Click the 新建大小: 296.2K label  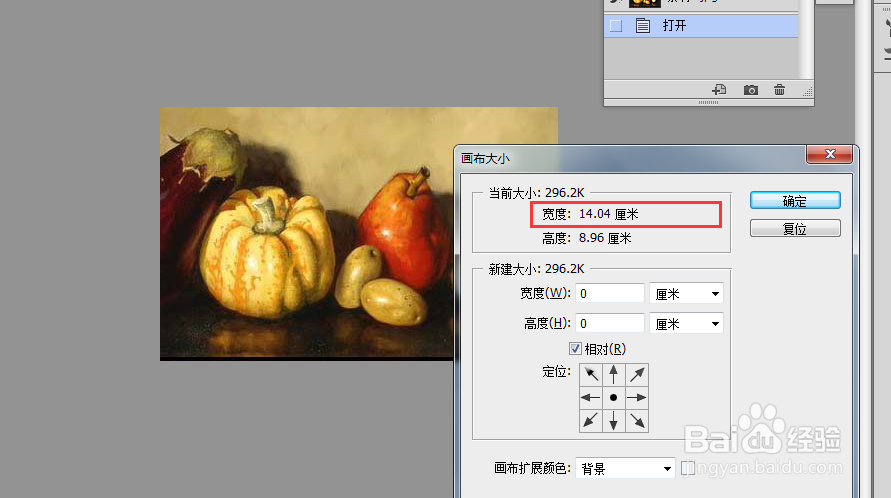point(536,269)
